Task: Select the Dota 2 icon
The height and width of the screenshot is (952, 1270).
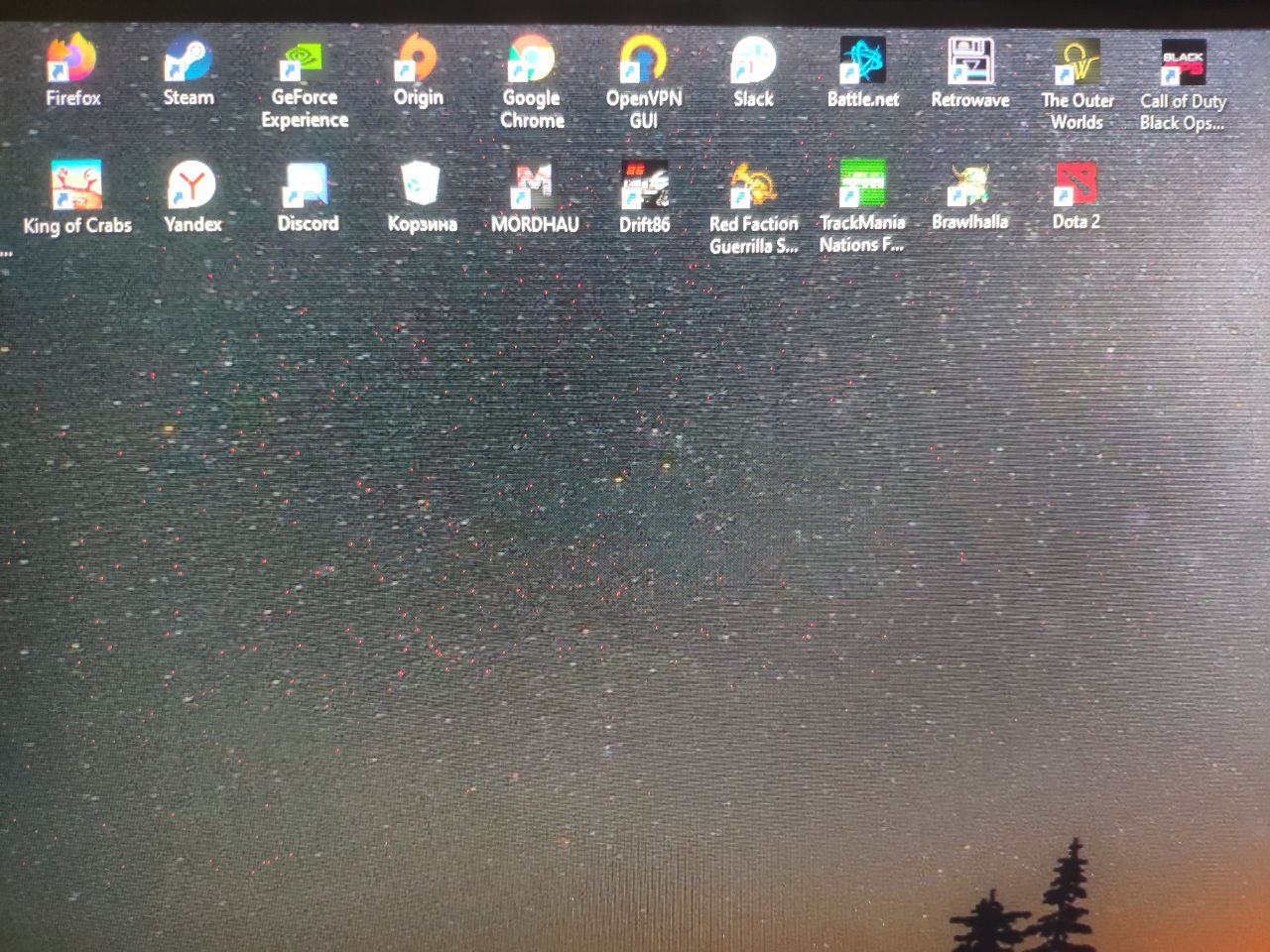Action: (x=1076, y=184)
